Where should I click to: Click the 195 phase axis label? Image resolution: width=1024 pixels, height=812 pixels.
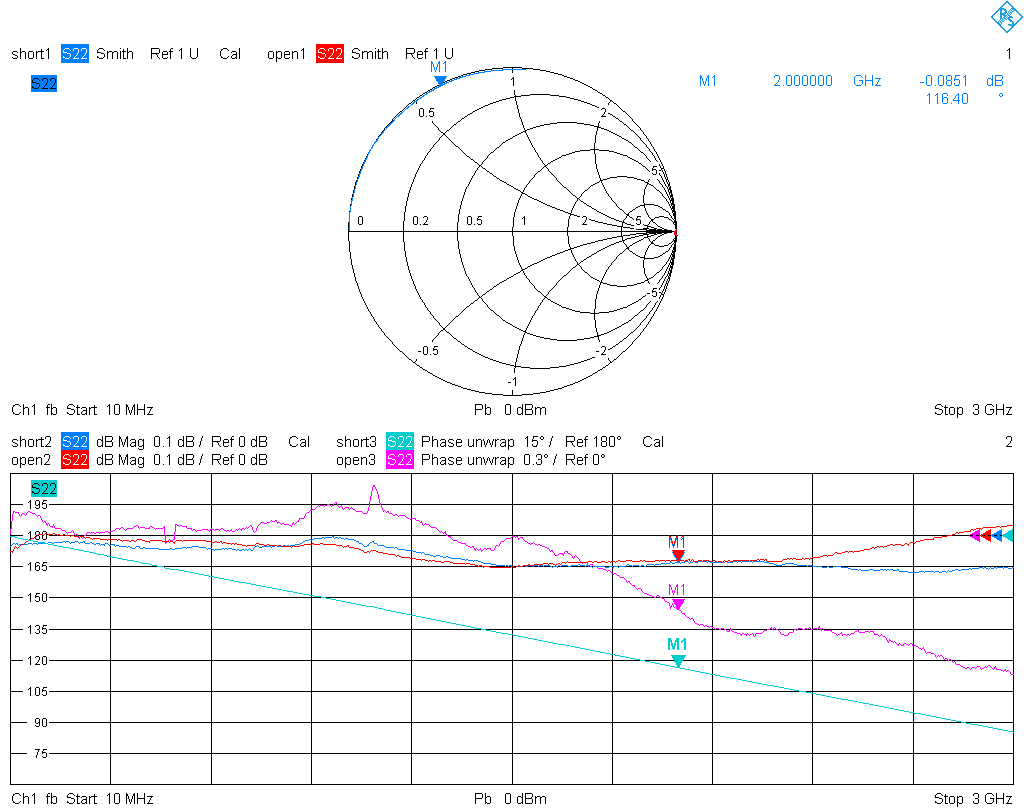click(37, 504)
